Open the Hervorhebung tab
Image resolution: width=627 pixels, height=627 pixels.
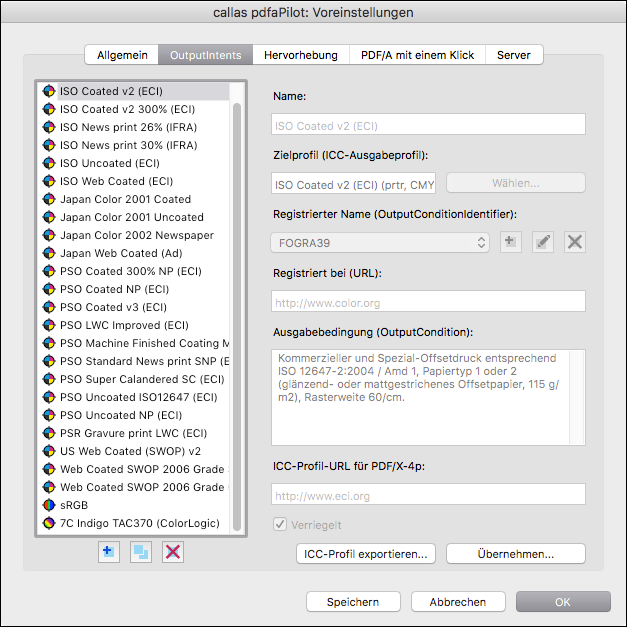301,55
